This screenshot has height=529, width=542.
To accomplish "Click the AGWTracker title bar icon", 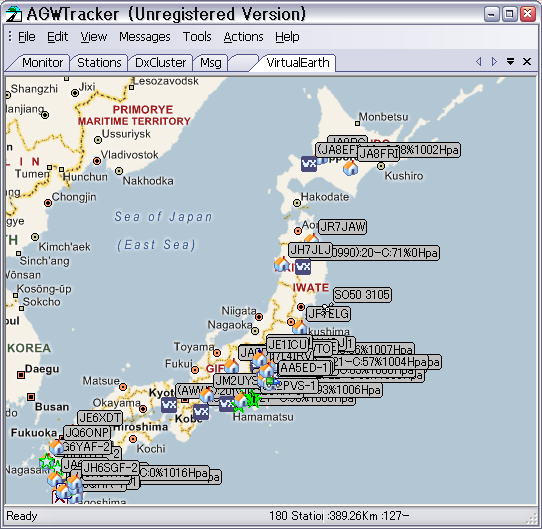I will [x=14, y=15].
